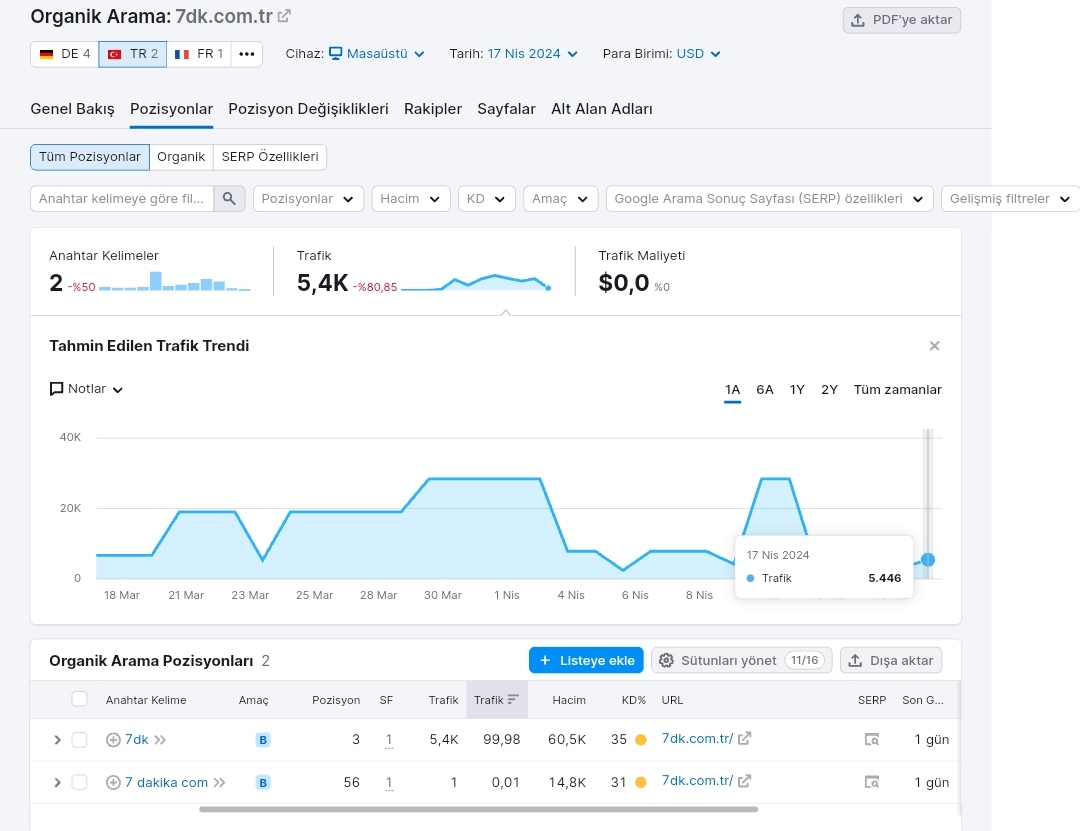View SERP snapshot icon for 7 dakika com row
Image resolution: width=1080 pixels, height=831 pixels.
click(x=871, y=783)
